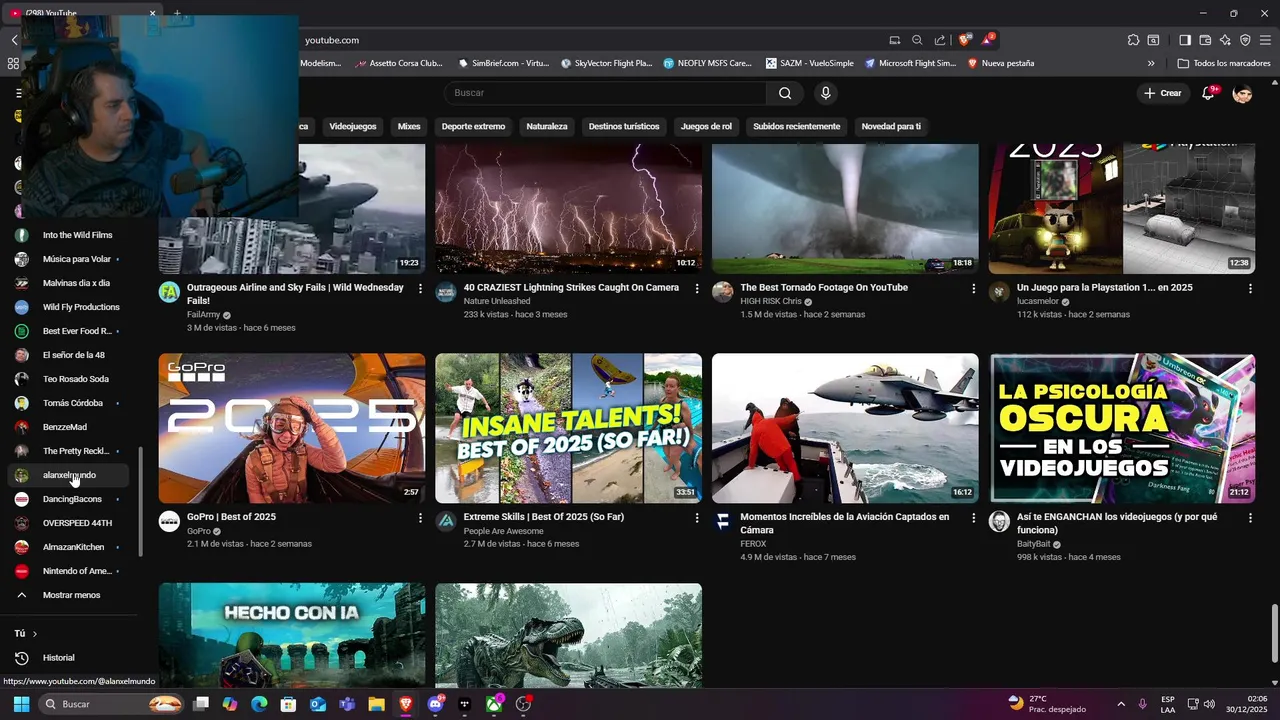Open the GoPro 2025 video thumbnail
The width and height of the screenshot is (1280, 720).
click(292, 428)
